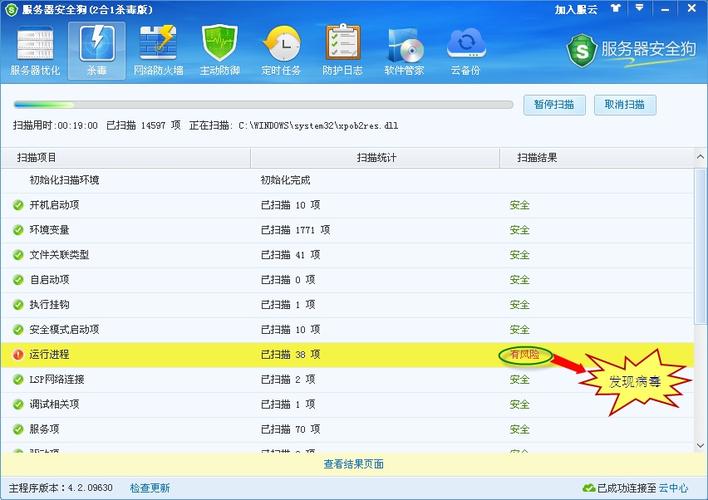Click the 云中心 link in status bar
Screen dimensions: 708x500
pyautogui.click(x=673, y=488)
